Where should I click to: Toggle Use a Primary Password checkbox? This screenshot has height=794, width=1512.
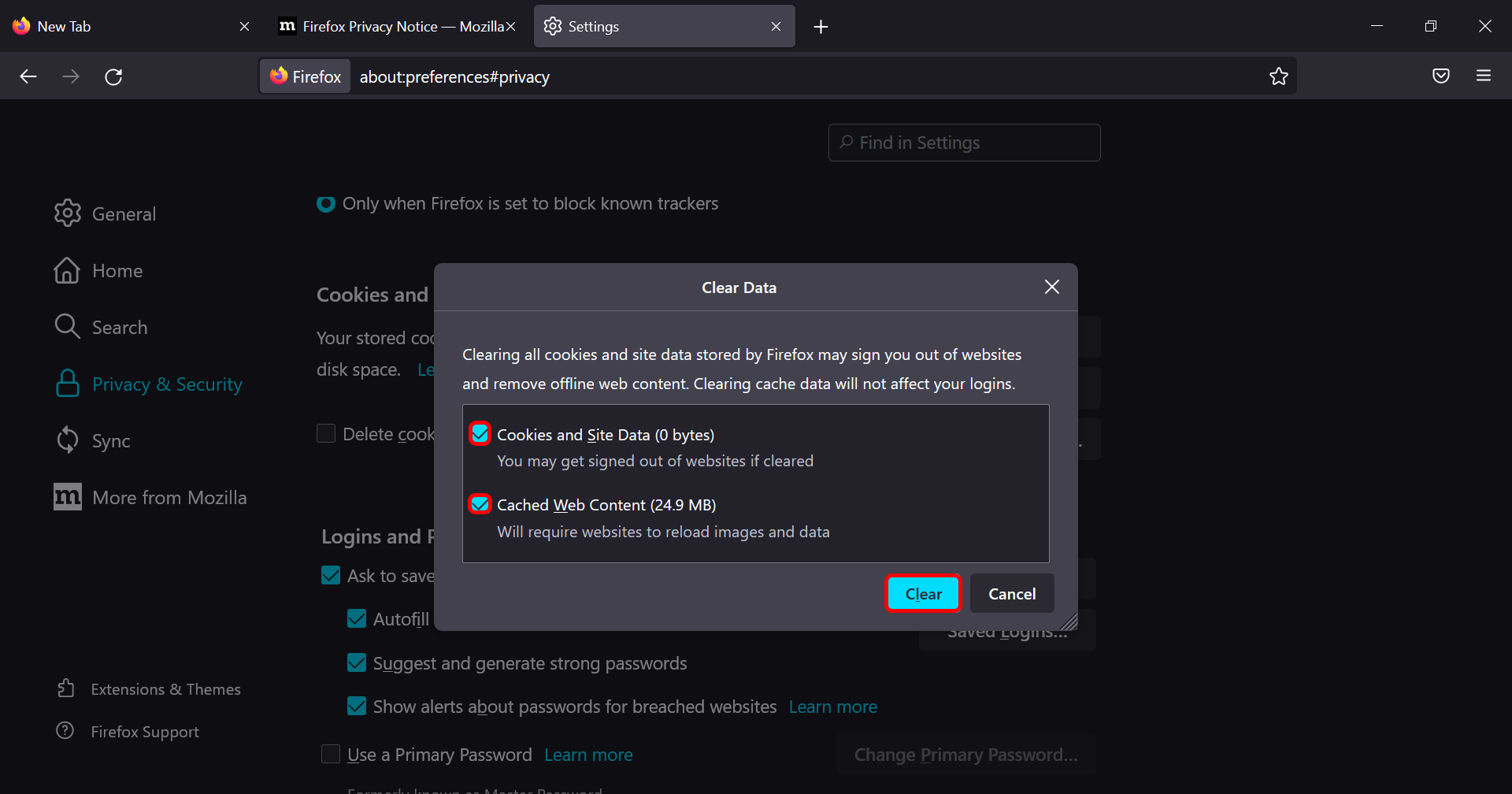(x=331, y=754)
